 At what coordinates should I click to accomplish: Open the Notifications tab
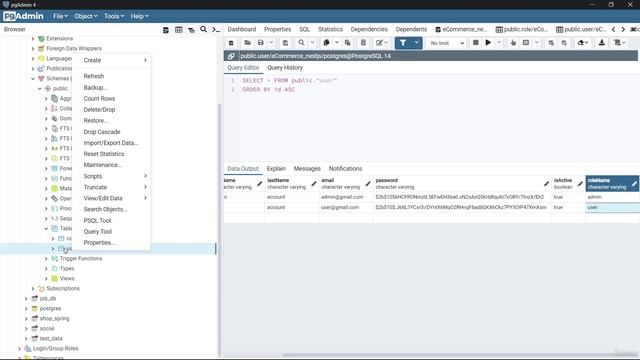(x=345, y=169)
